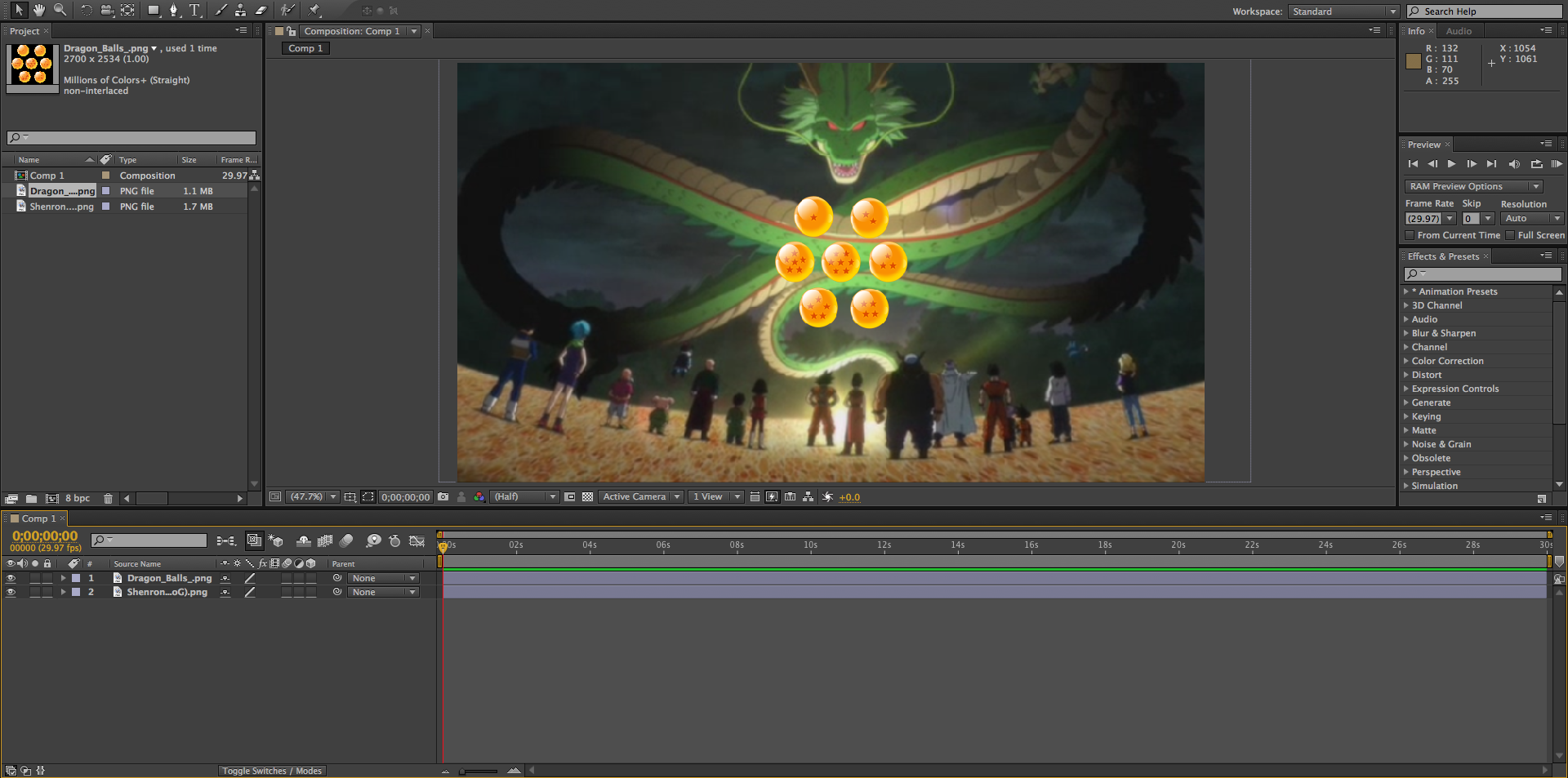This screenshot has height=778, width=1568.
Task: Expand the Shenron layer properties
Action: coord(63,592)
